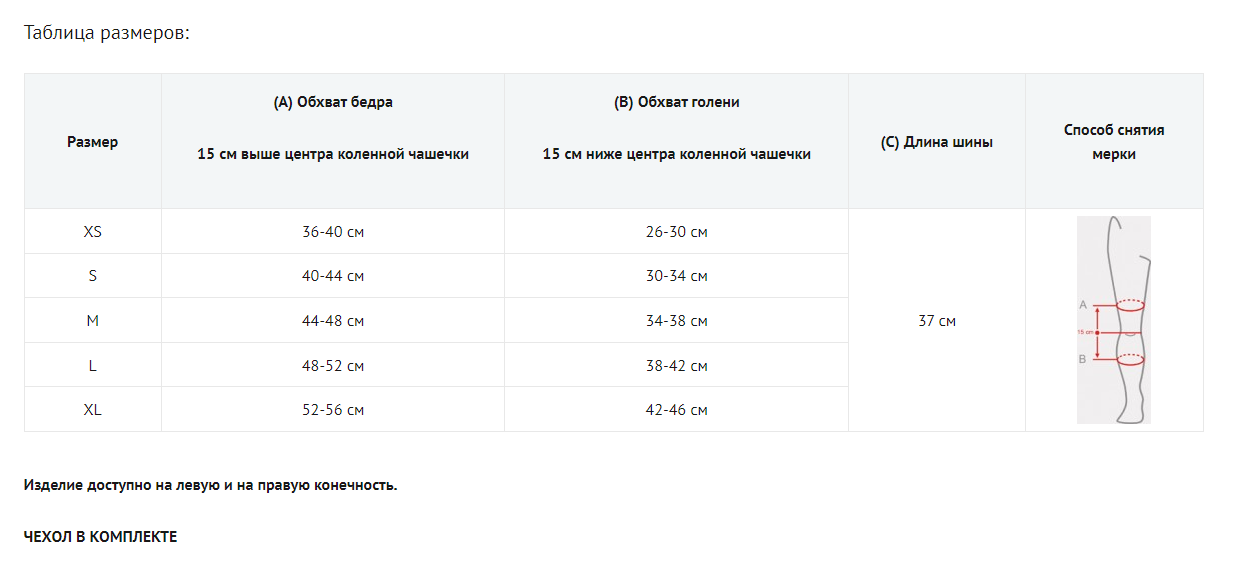Click the 36-40 см thigh value

tap(333, 232)
